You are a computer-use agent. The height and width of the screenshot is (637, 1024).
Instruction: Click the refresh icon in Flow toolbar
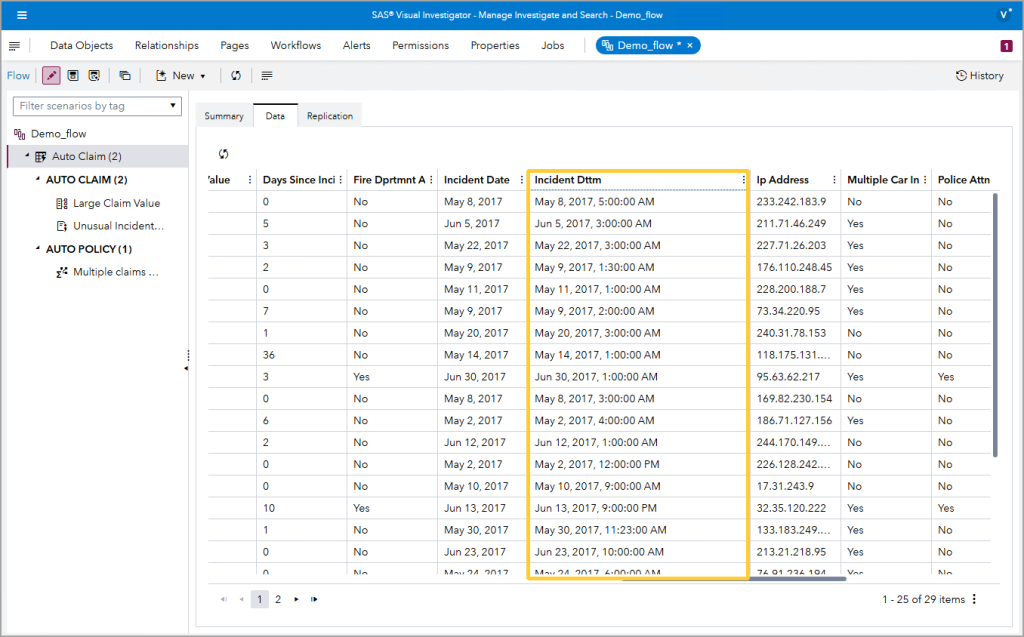pos(236,76)
